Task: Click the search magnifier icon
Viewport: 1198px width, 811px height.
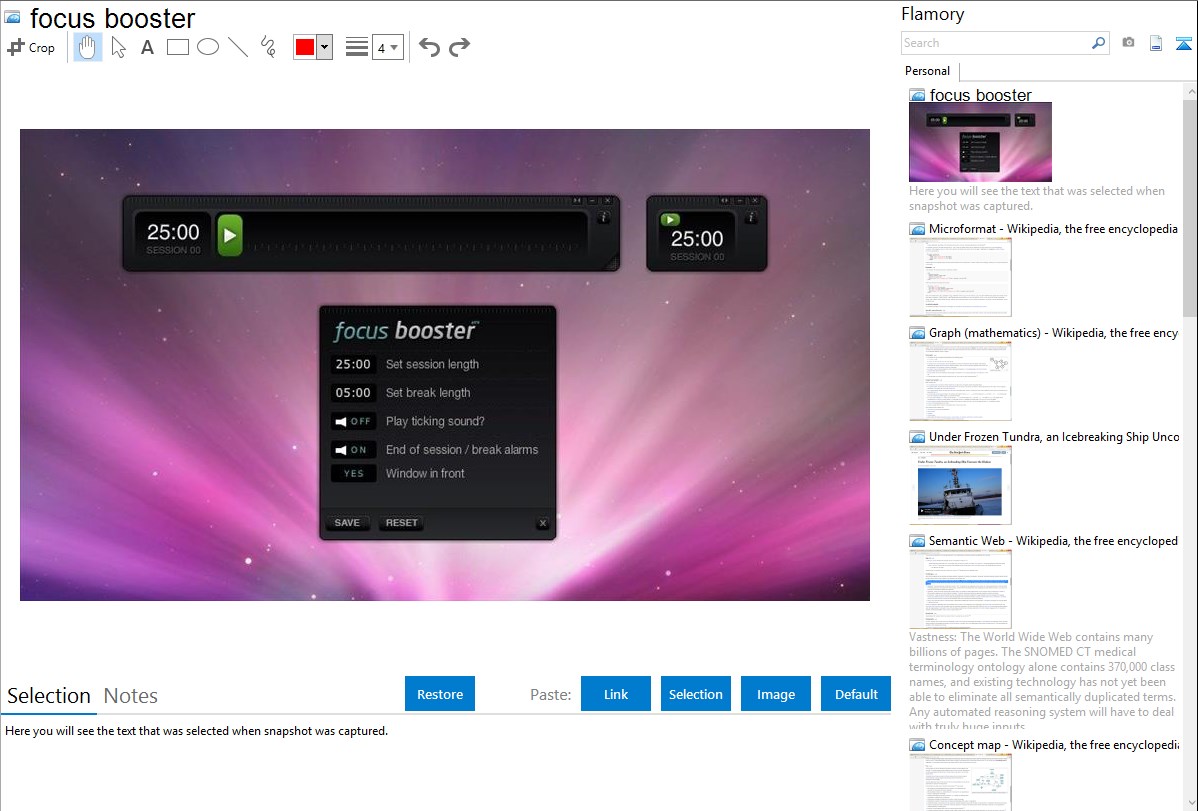Action: click(1098, 43)
